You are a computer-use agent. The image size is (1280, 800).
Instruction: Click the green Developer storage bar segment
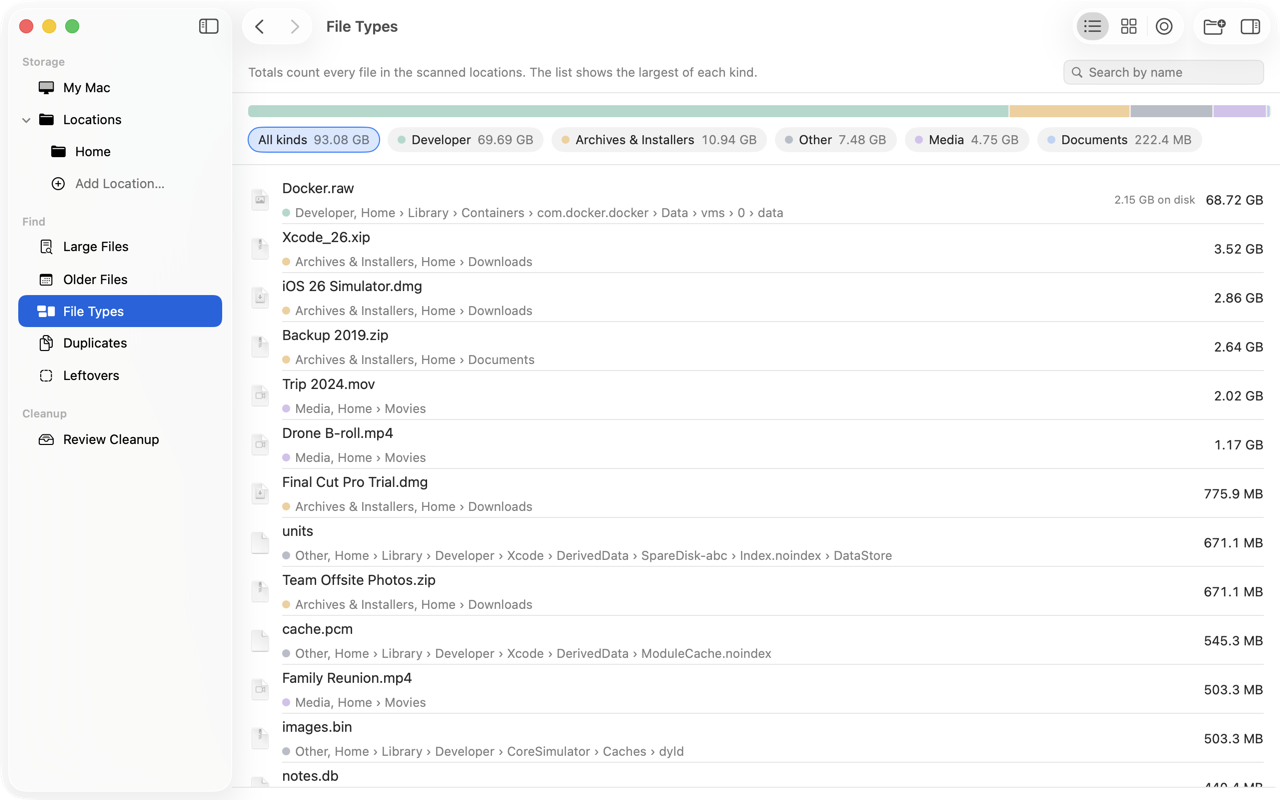tap(628, 111)
